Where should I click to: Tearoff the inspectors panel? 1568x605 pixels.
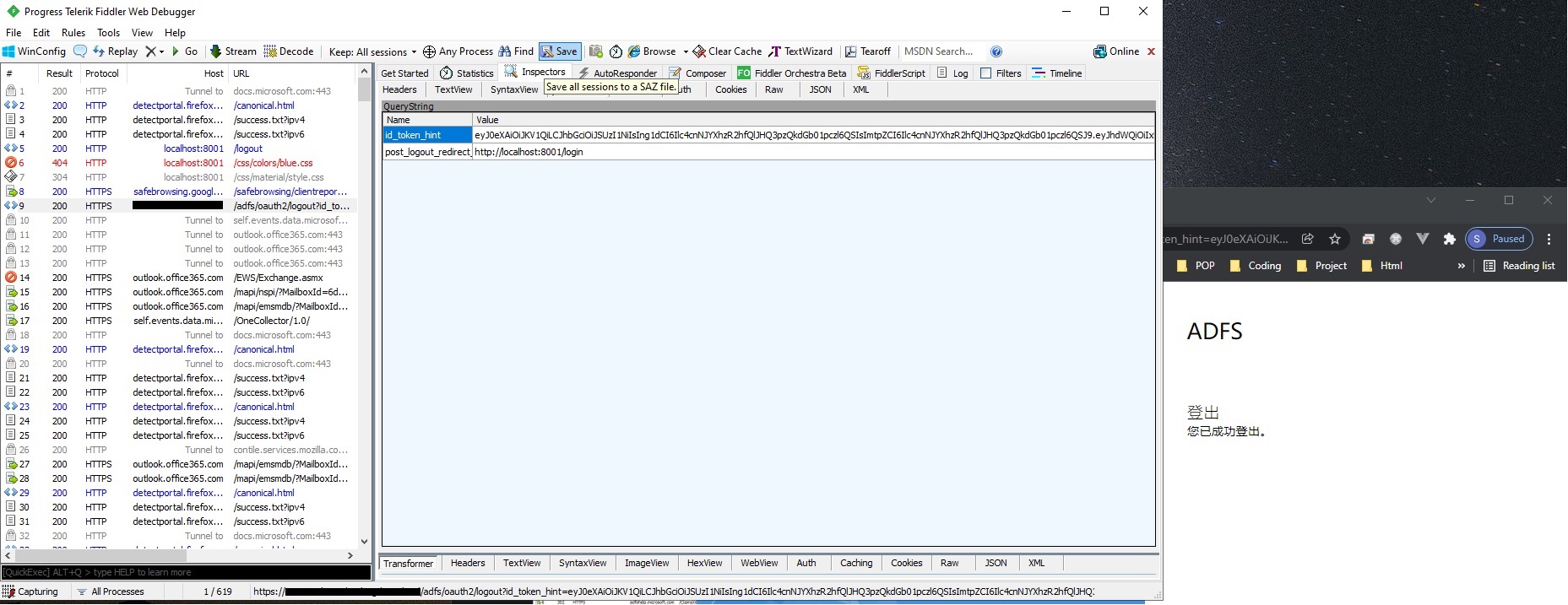pos(868,51)
